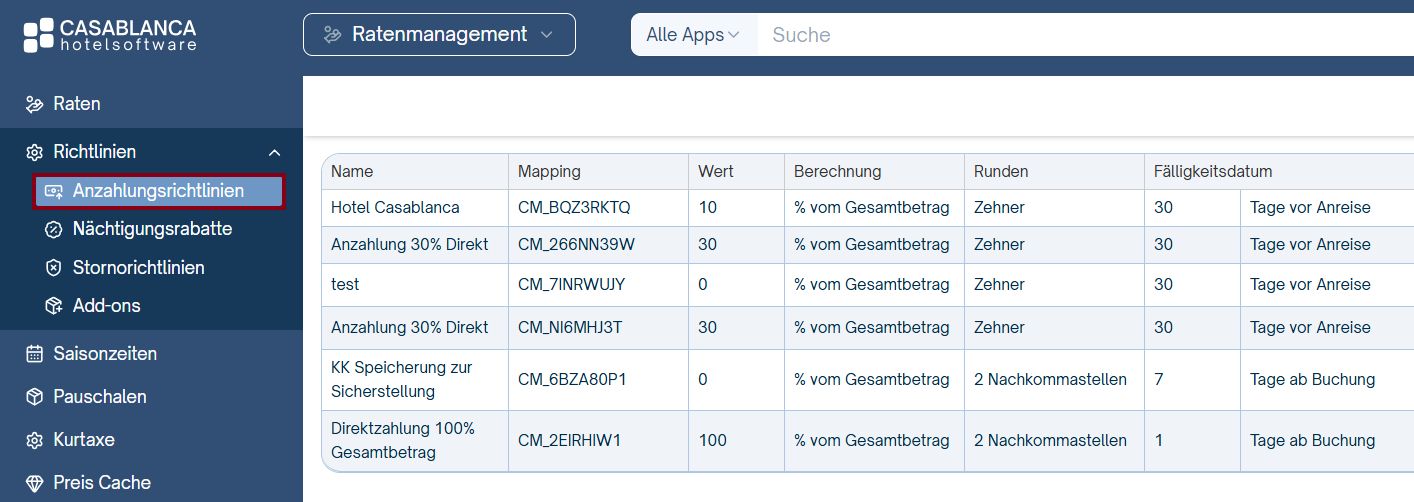
Task: Select Anzahlungsrichtlinien in the sidebar
Action: 159,191
